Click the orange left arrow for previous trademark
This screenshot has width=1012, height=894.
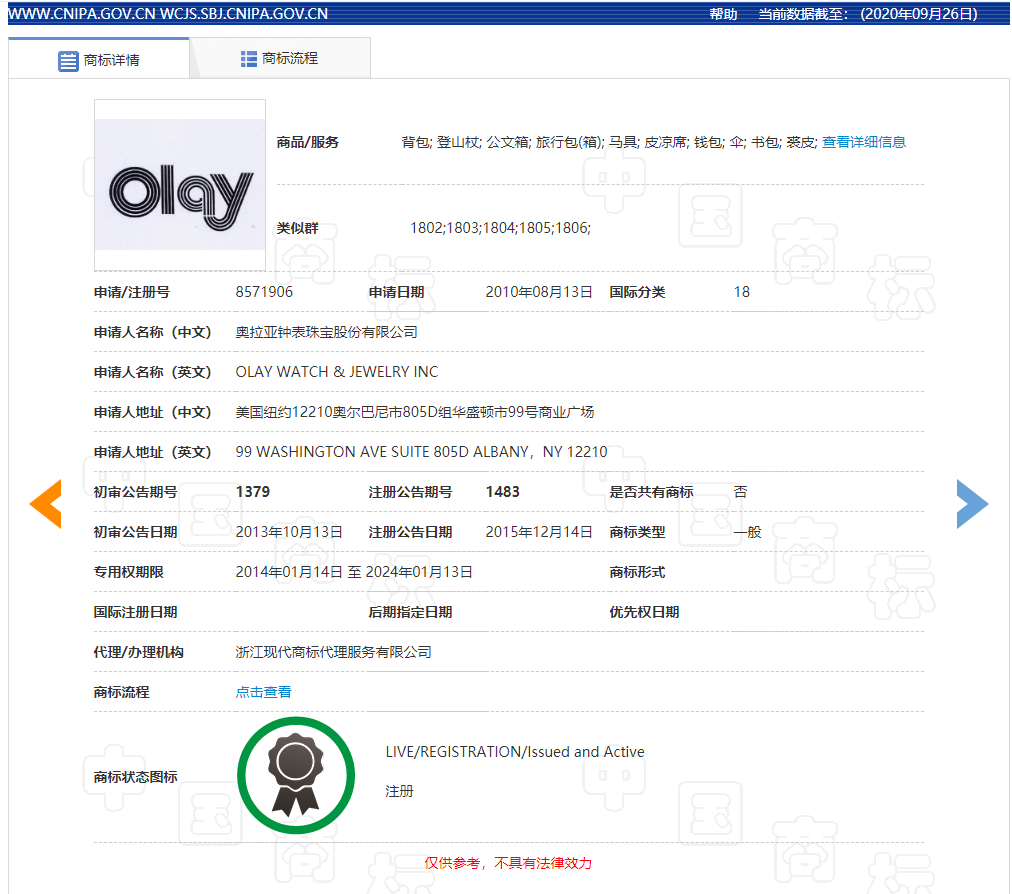[x=46, y=504]
